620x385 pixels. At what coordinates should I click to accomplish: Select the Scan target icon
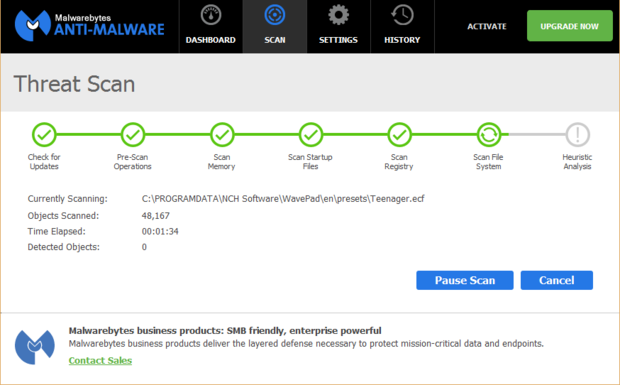(274, 15)
